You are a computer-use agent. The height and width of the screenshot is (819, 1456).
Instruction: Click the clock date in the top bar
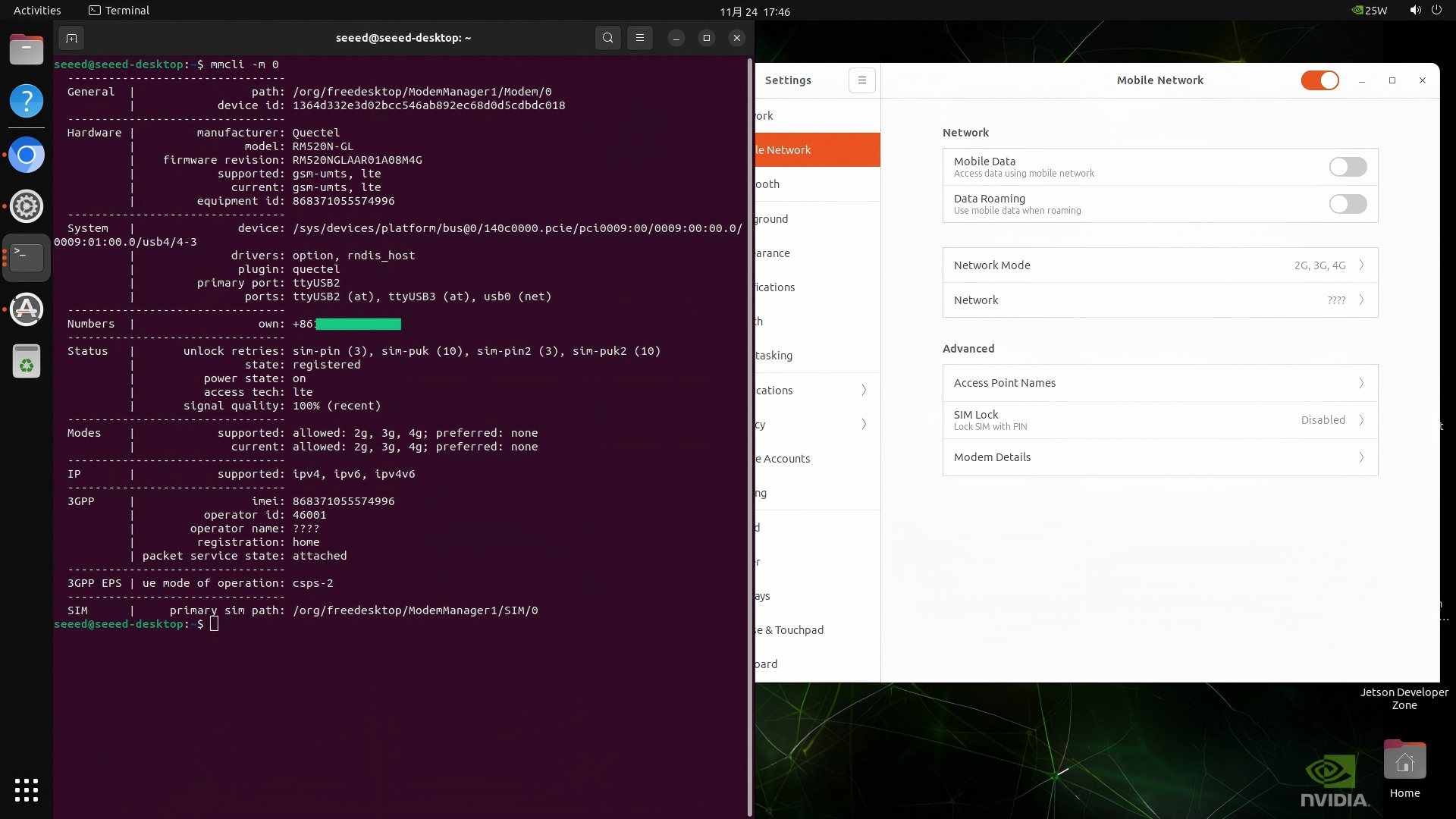pos(755,11)
